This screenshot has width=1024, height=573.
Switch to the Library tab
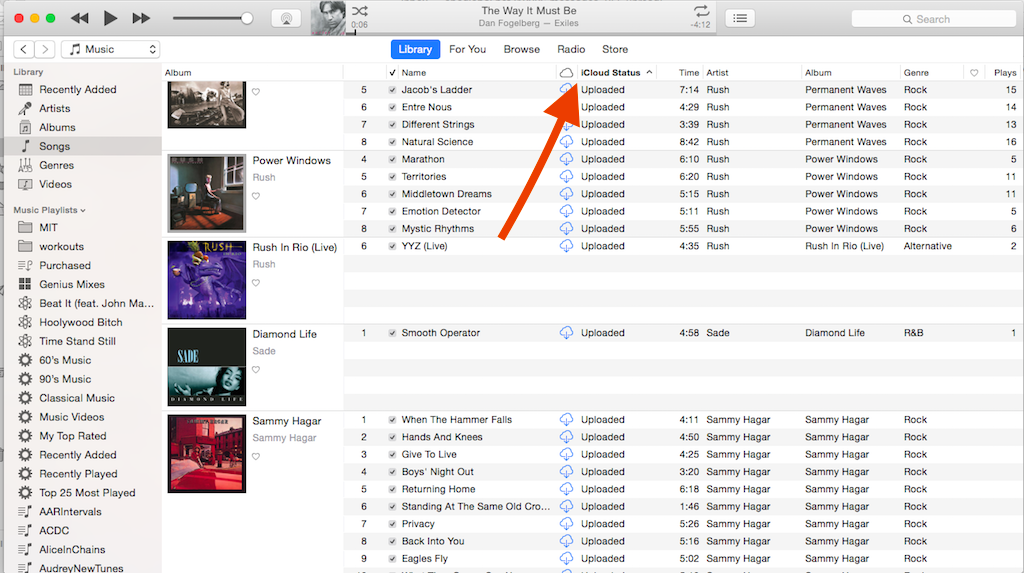(x=415, y=49)
